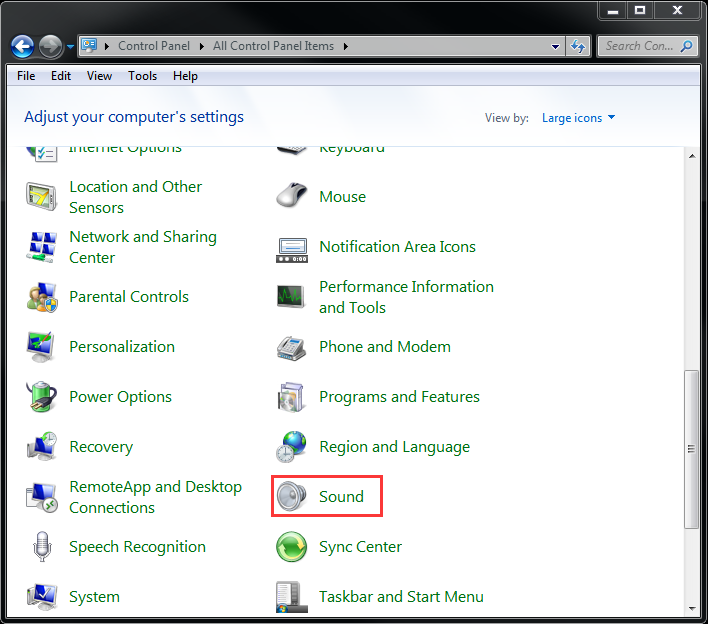Click the Forward navigation arrow
This screenshot has width=708, height=624.
[x=50, y=46]
